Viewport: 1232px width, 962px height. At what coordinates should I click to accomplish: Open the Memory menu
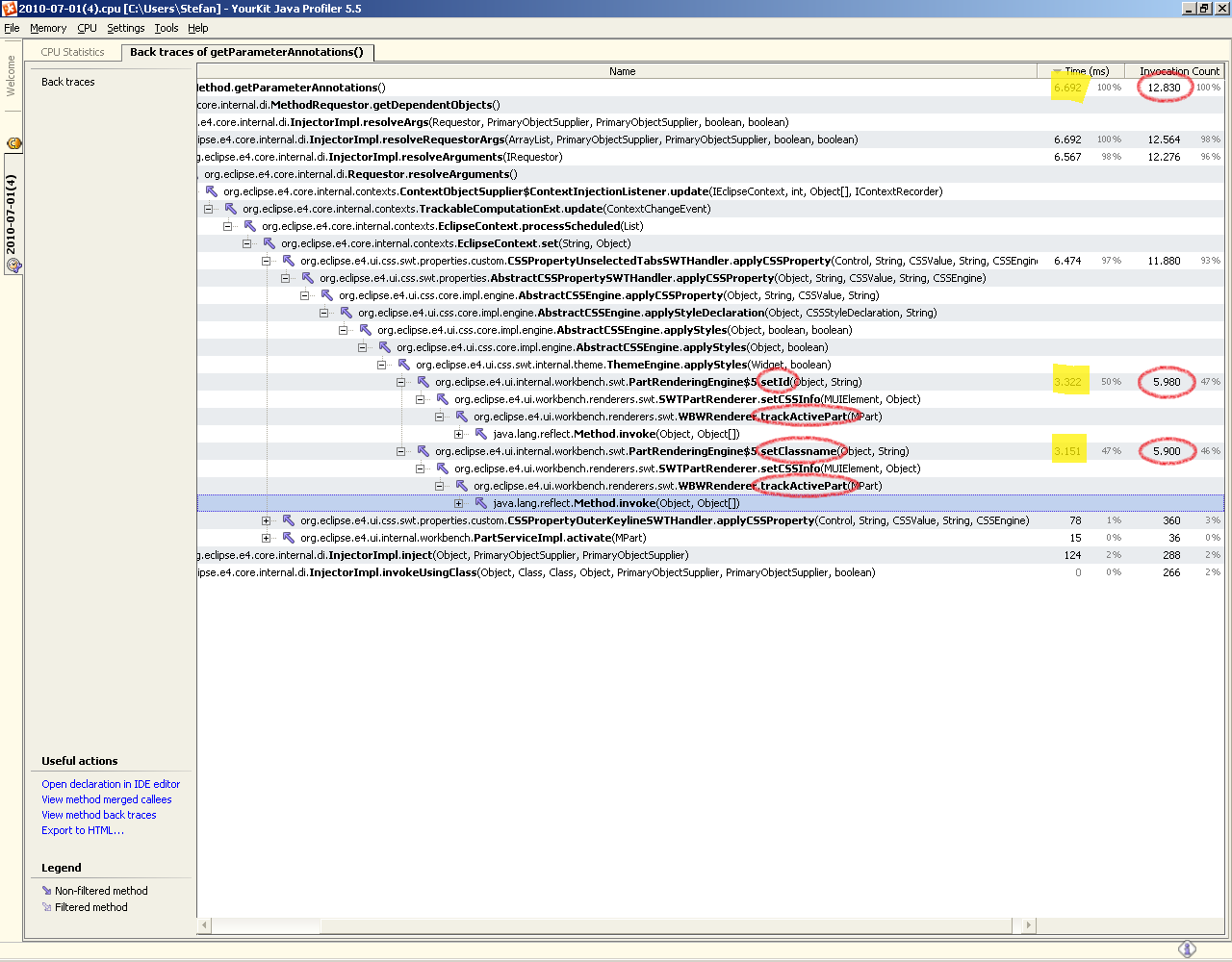pyautogui.click(x=48, y=28)
